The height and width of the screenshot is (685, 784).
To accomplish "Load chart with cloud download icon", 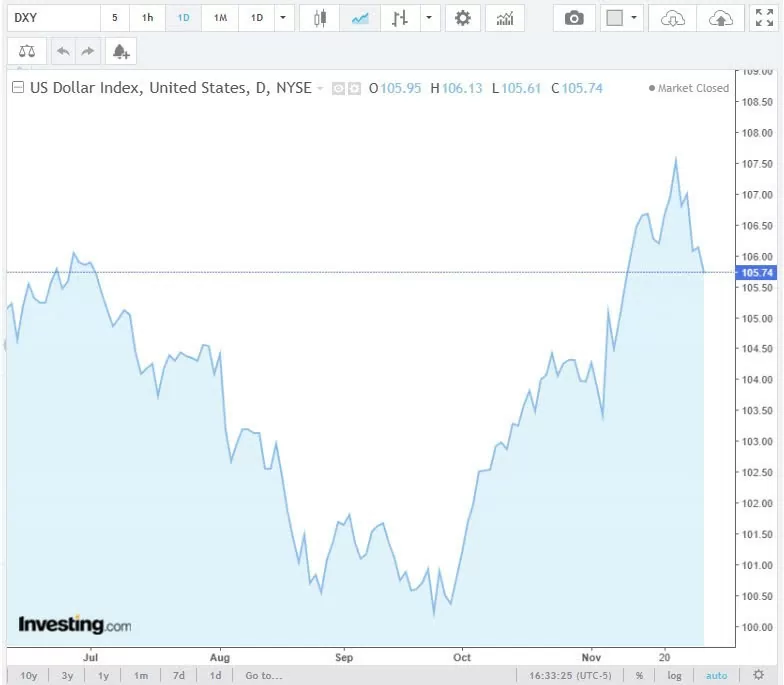I will [673, 18].
